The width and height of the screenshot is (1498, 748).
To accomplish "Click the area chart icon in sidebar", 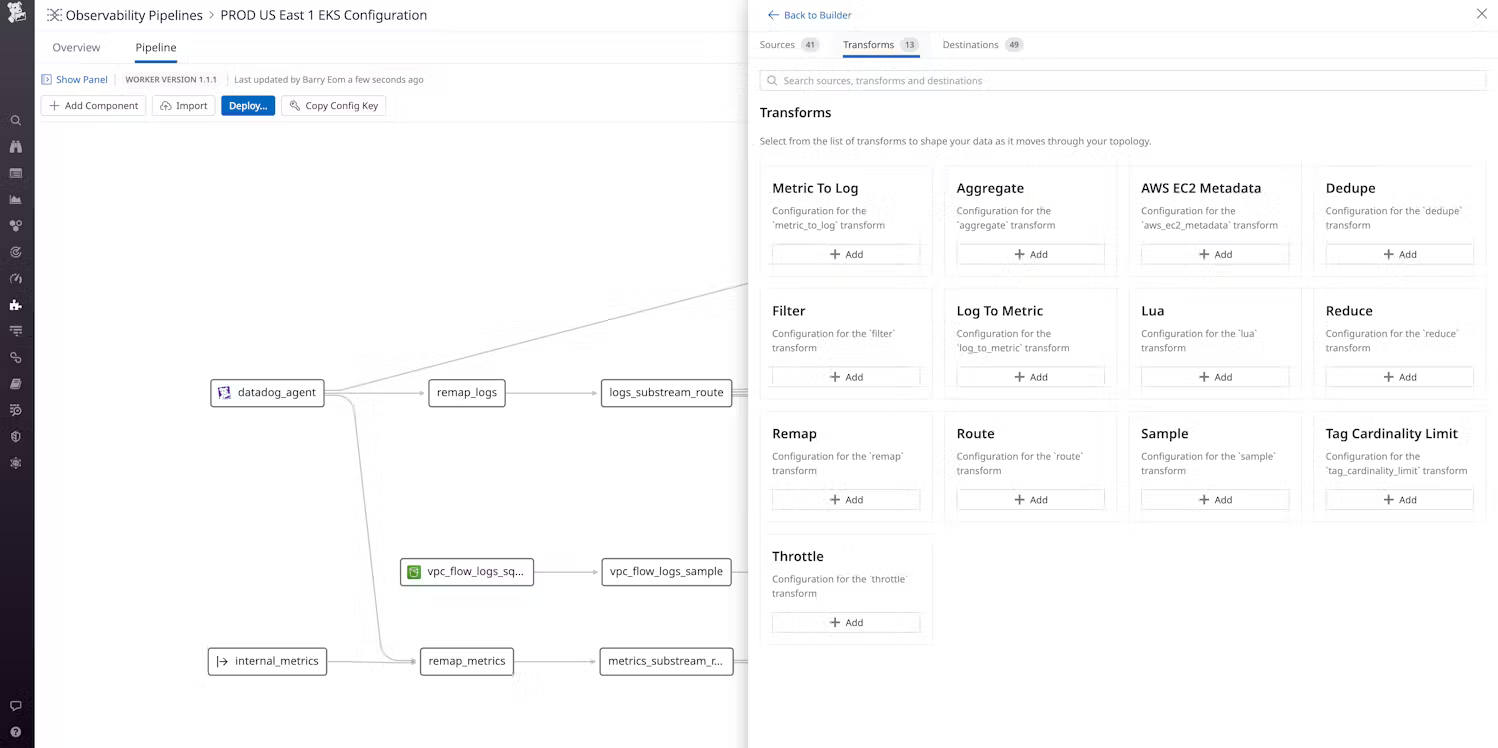I will point(16,199).
